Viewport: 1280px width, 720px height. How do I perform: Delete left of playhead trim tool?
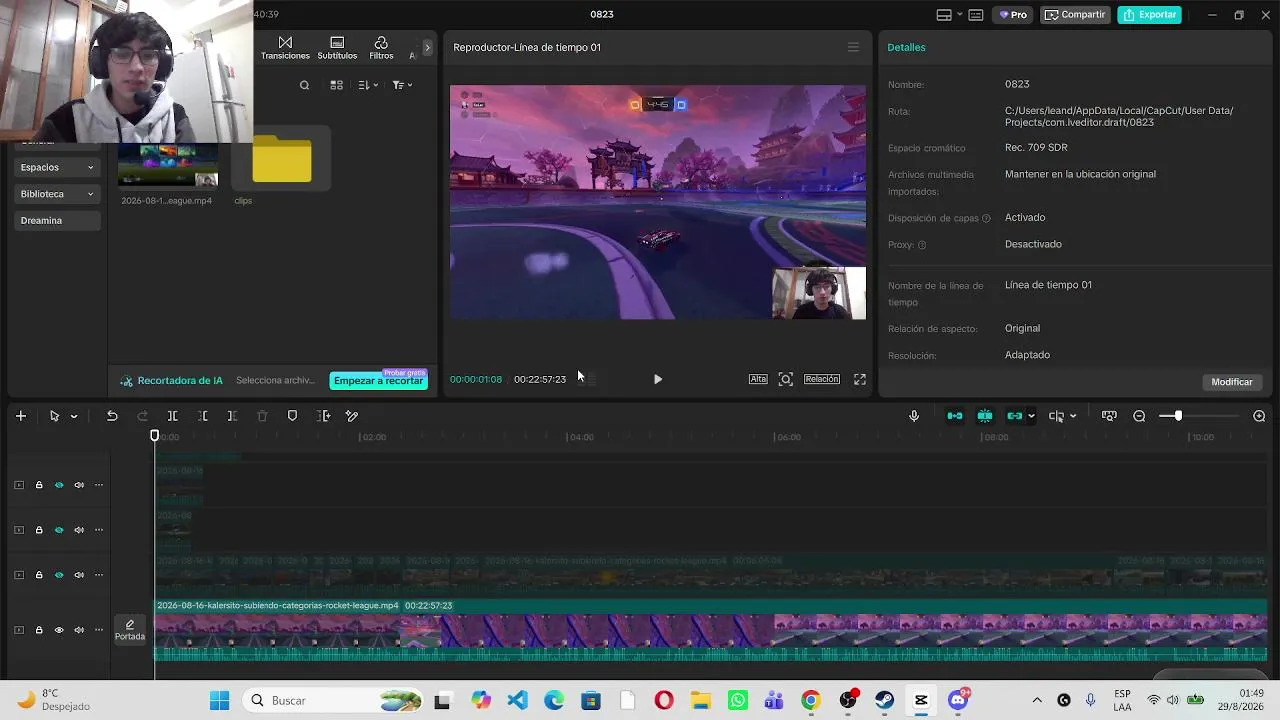click(x=203, y=416)
